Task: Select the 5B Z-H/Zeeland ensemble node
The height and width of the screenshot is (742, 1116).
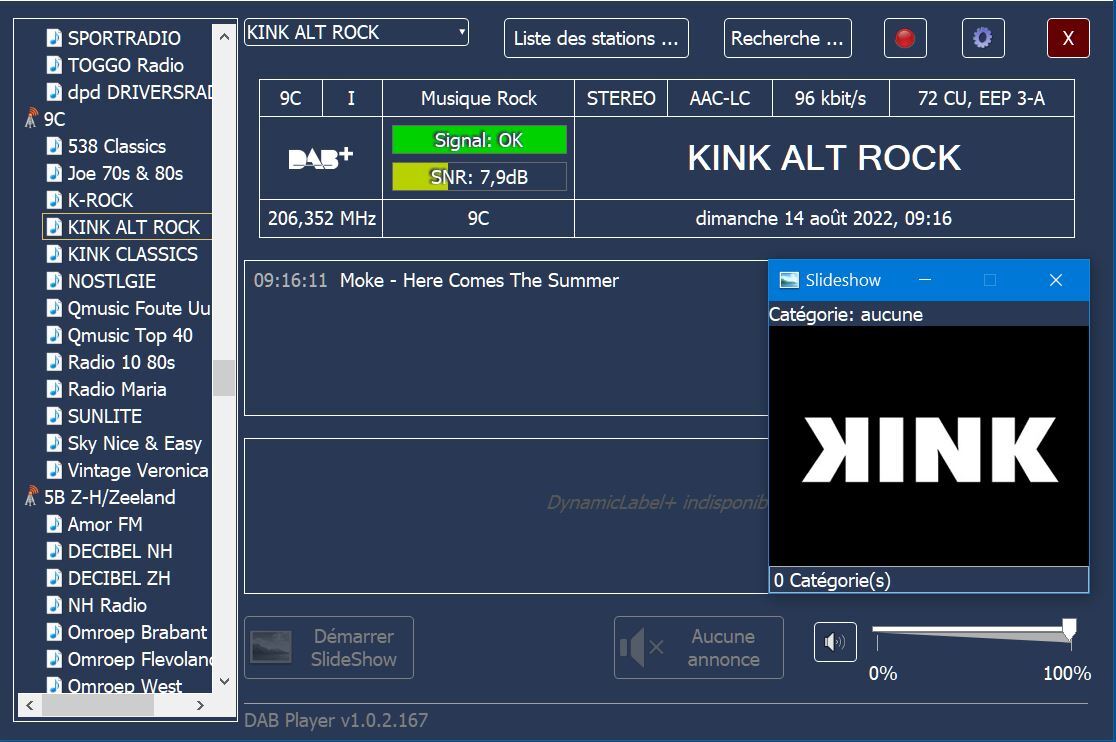Action: [110, 497]
